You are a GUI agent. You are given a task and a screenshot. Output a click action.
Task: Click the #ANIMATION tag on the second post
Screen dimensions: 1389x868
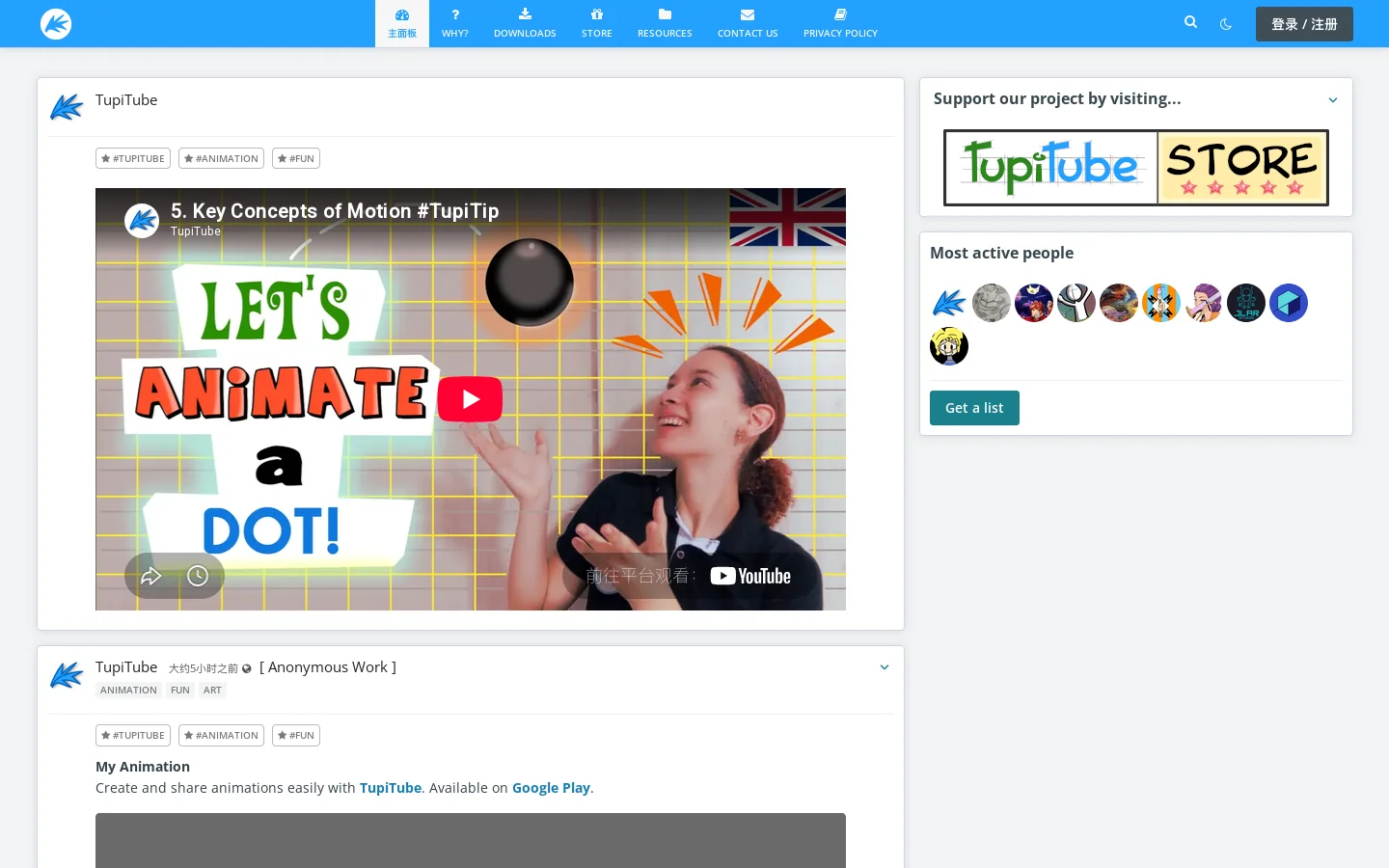tap(221, 735)
